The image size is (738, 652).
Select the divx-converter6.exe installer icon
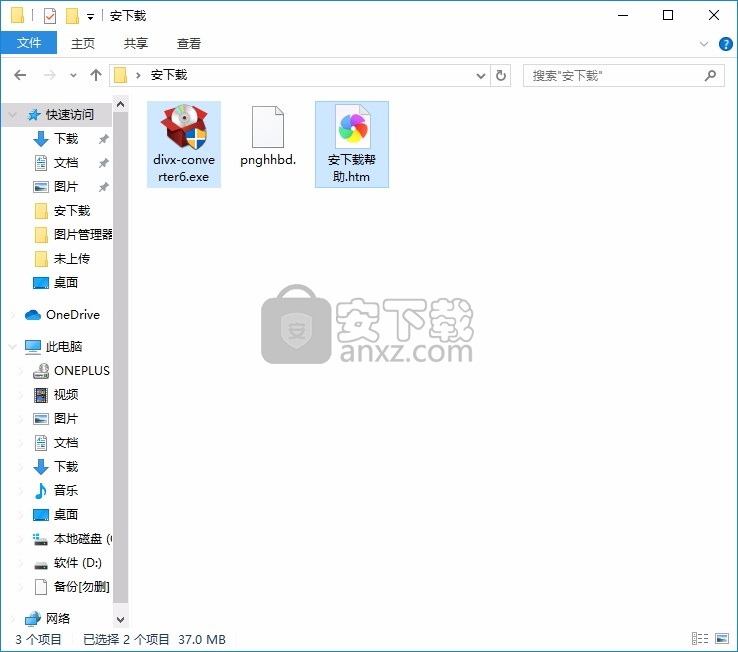(x=184, y=127)
